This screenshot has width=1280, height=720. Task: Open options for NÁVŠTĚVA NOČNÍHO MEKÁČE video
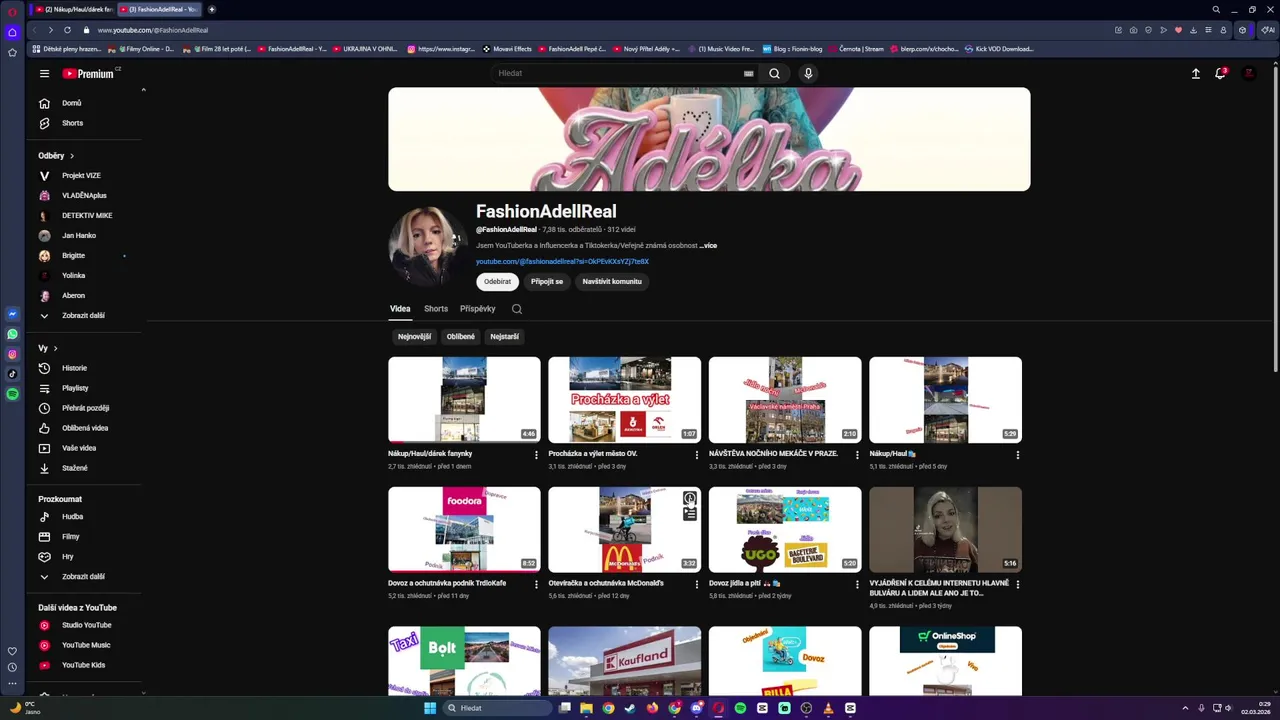coord(857,455)
